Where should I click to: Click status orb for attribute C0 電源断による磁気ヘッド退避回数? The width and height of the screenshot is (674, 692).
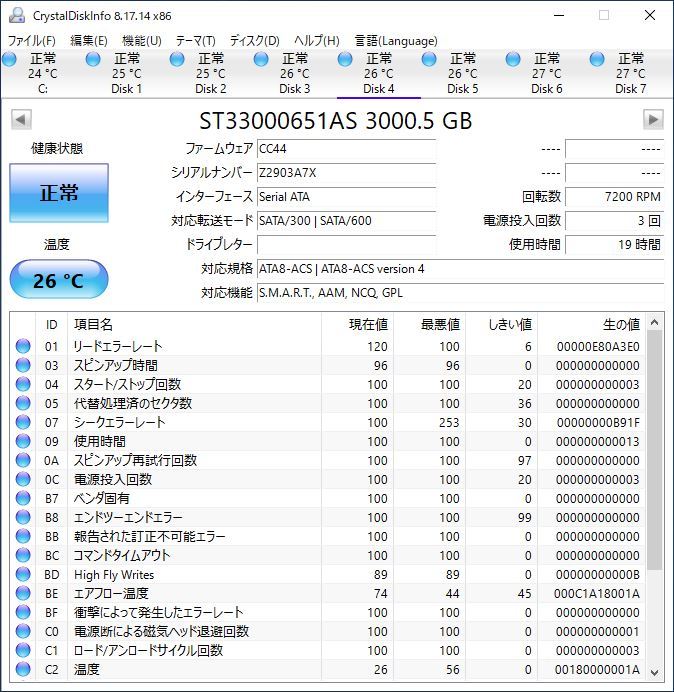click(x=23, y=631)
